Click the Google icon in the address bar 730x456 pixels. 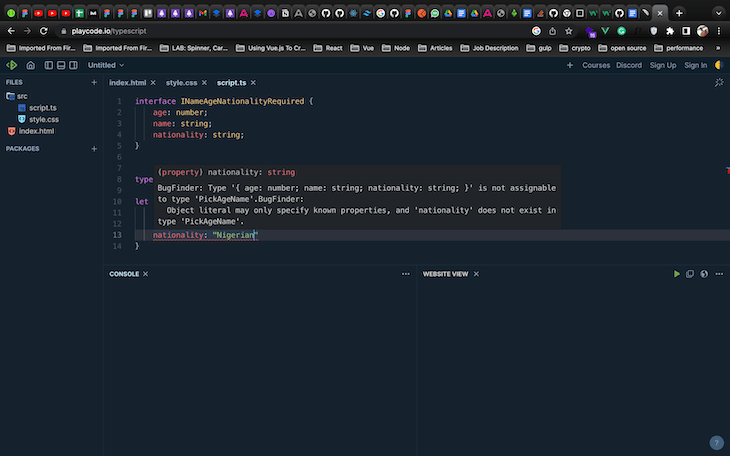pos(536,31)
